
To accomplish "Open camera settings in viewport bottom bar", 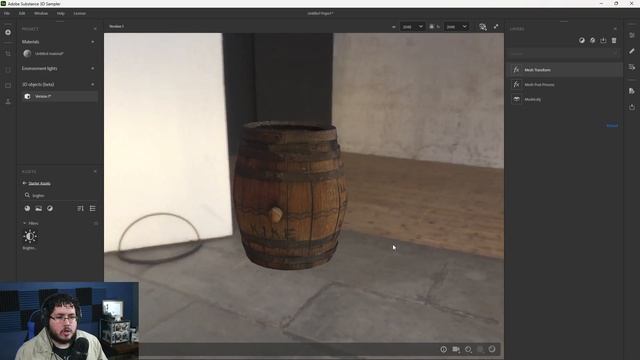I will point(456,349).
